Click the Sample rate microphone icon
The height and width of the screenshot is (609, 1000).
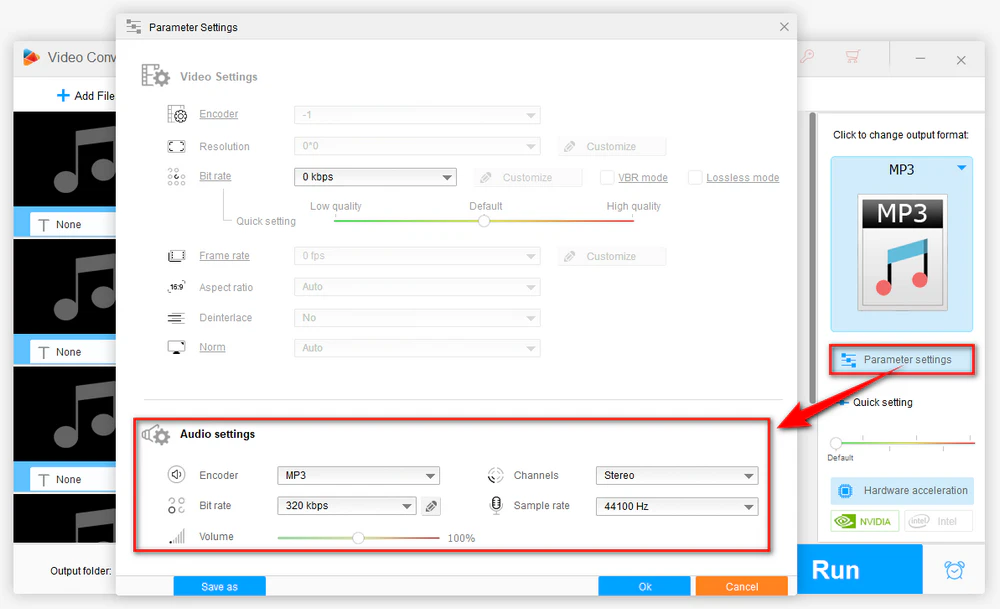[496, 505]
